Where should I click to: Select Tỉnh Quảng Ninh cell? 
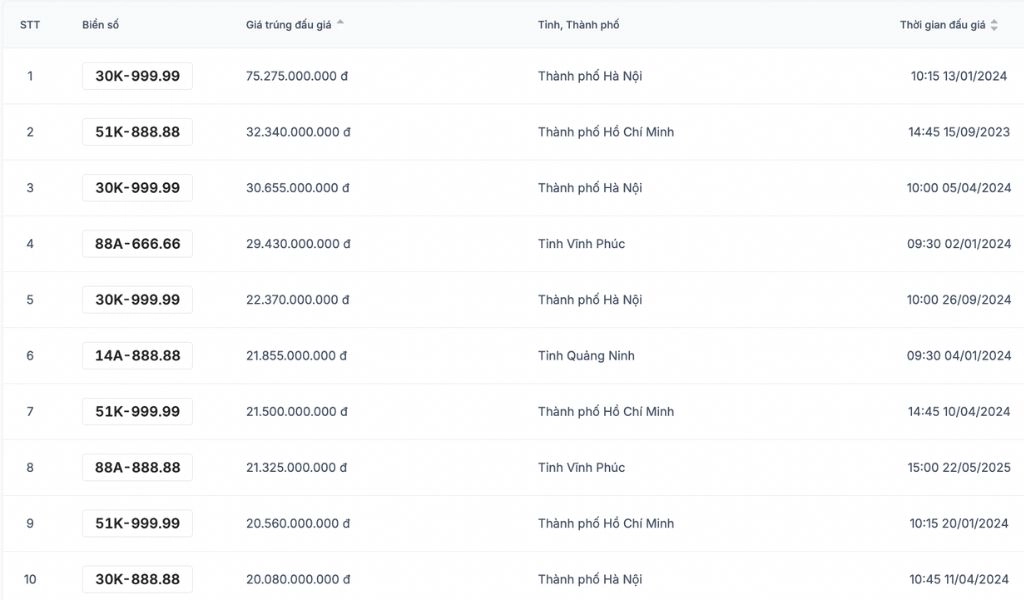click(x=586, y=356)
